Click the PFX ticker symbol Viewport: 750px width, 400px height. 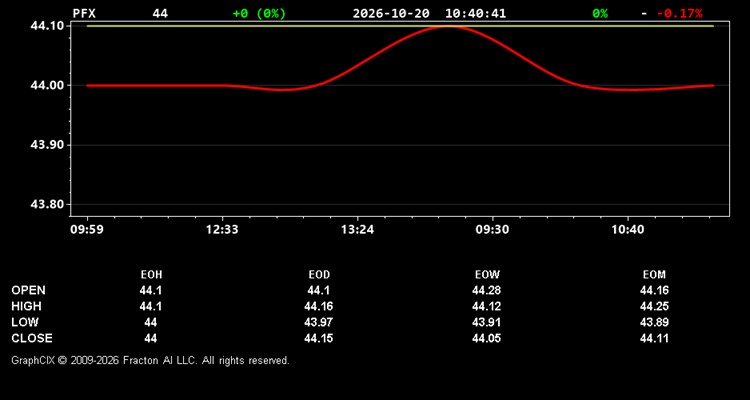[84, 13]
